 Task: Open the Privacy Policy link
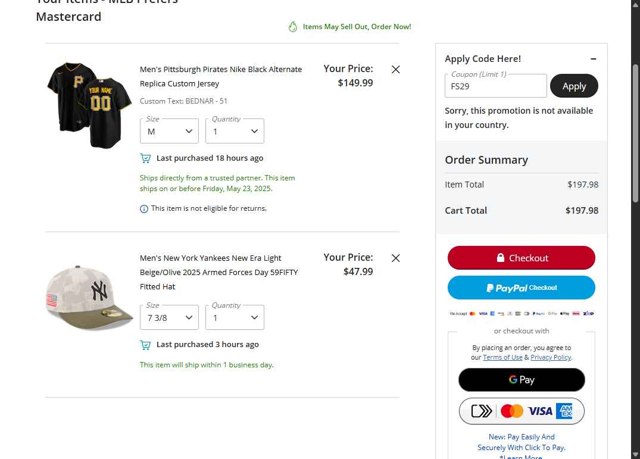550,357
